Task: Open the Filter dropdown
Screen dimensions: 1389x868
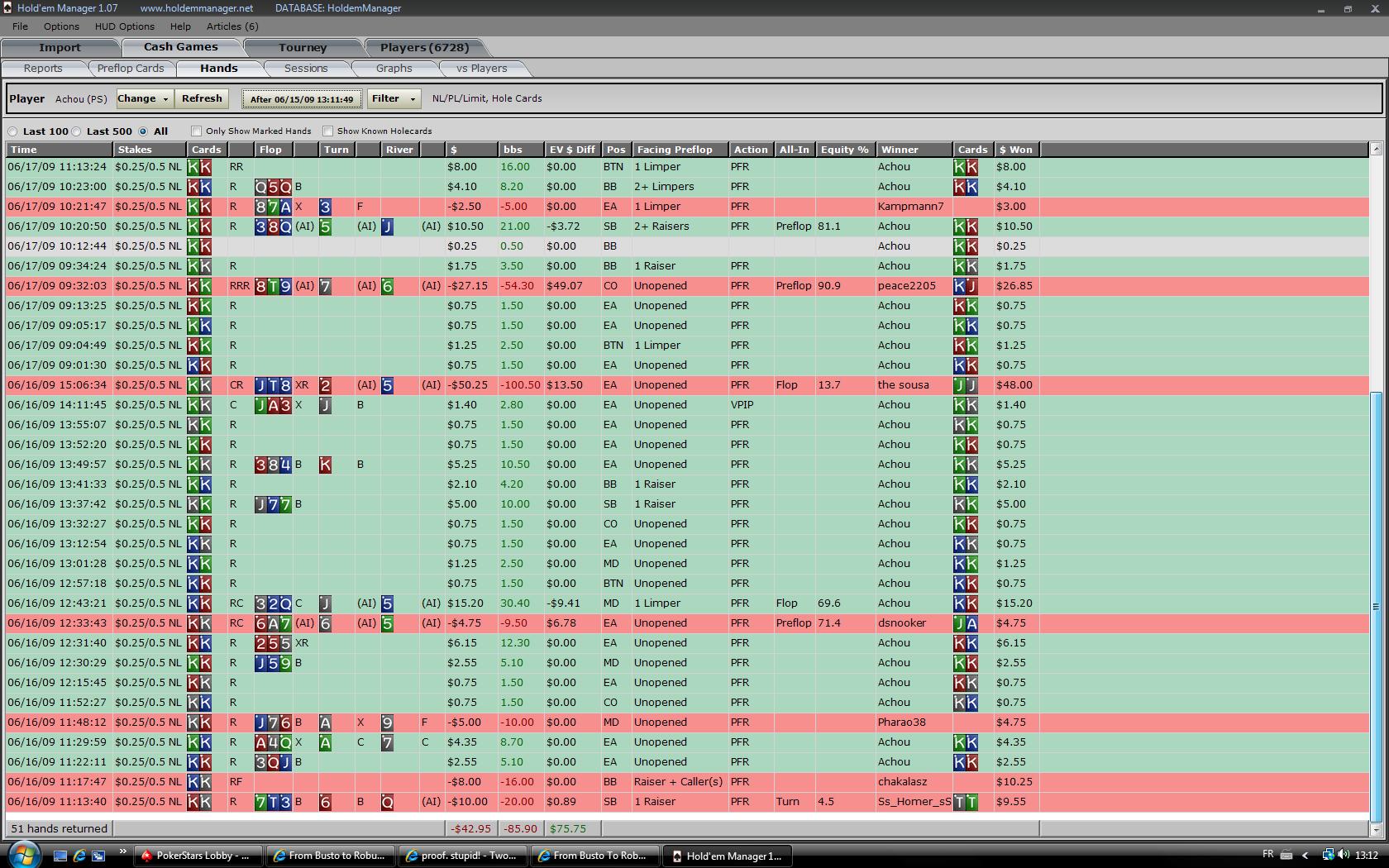Action: (x=393, y=98)
